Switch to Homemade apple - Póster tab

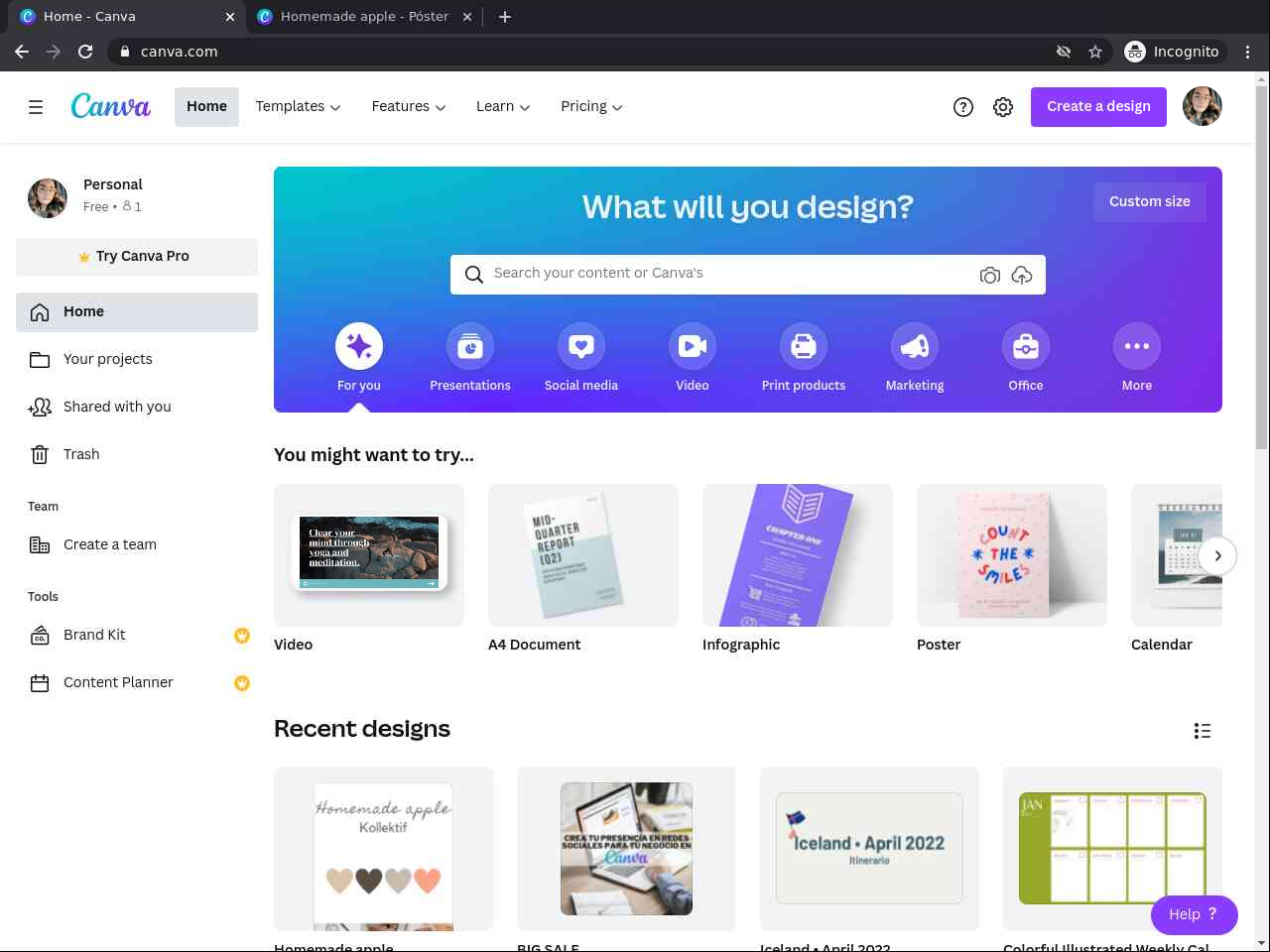[x=364, y=17]
